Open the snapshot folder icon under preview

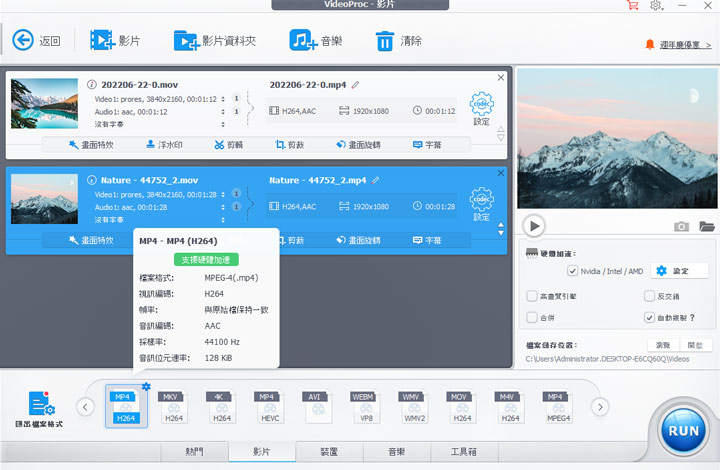[x=707, y=226]
